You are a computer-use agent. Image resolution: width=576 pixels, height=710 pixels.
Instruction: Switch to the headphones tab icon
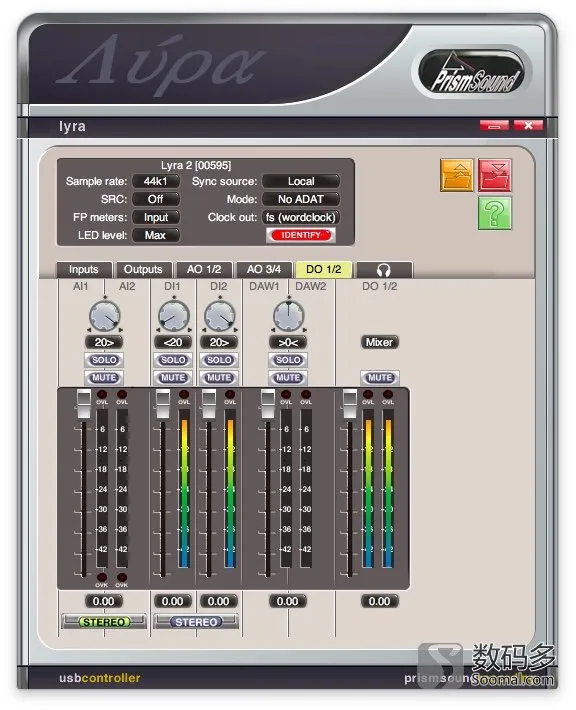pos(384,270)
